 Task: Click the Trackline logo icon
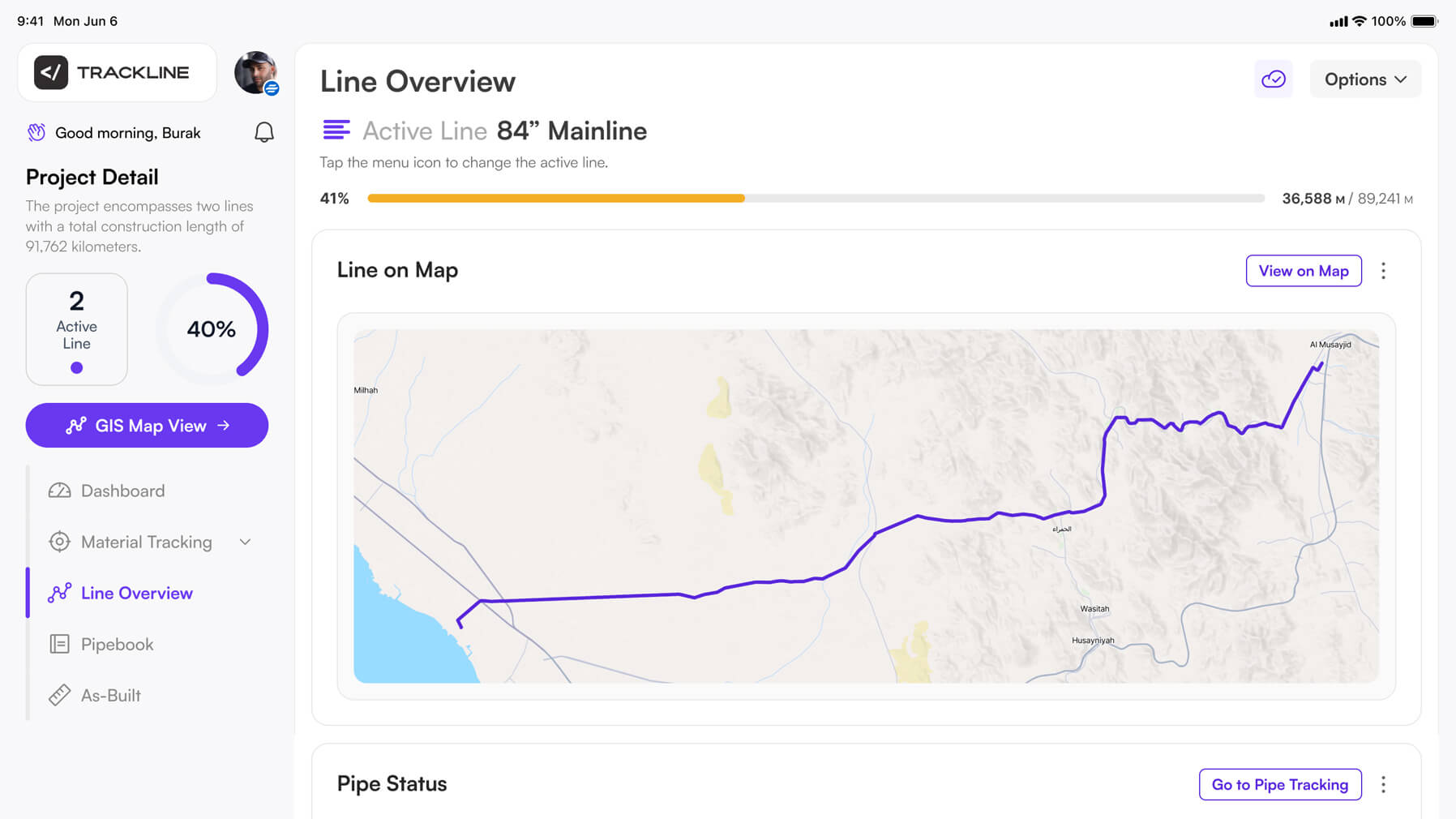click(51, 73)
